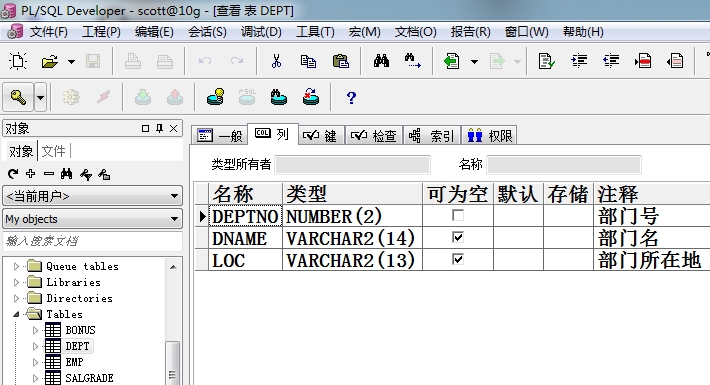Switch to the 索引 tab
This screenshot has height=385, width=710.
click(x=432, y=135)
